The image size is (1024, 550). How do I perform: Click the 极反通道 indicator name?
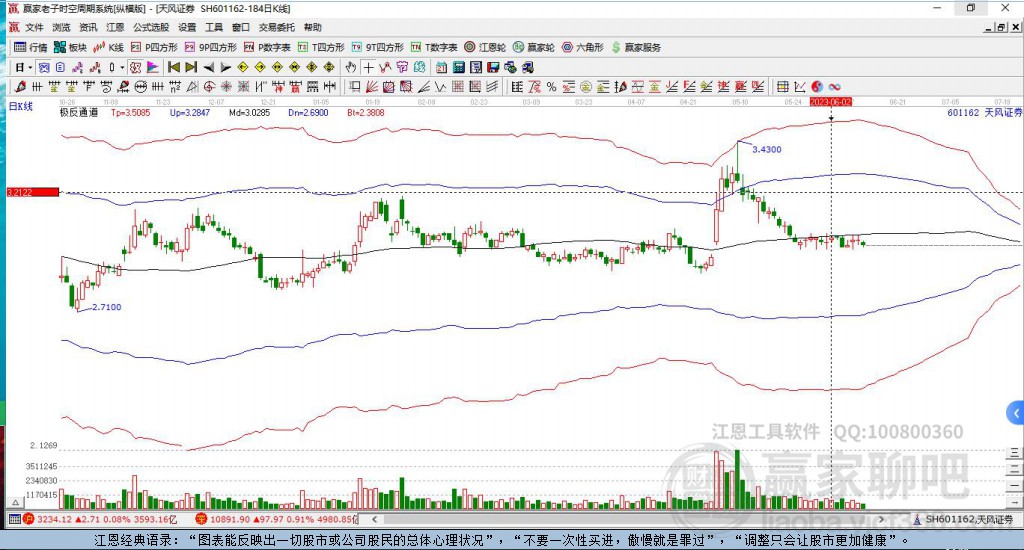[x=78, y=112]
